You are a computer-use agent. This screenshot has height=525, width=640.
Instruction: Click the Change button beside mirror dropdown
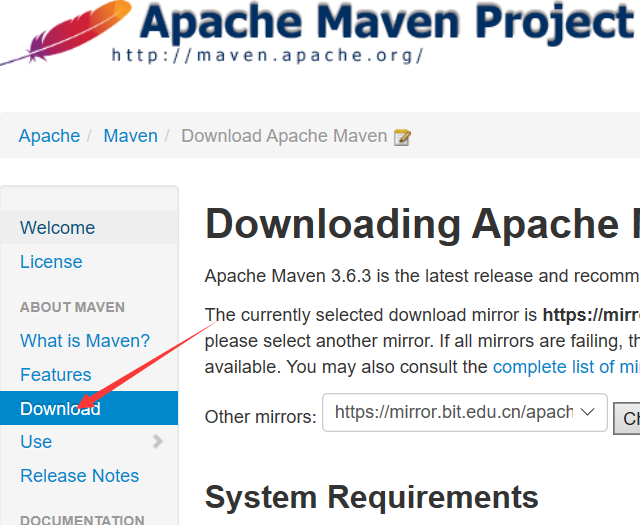tap(627, 418)
